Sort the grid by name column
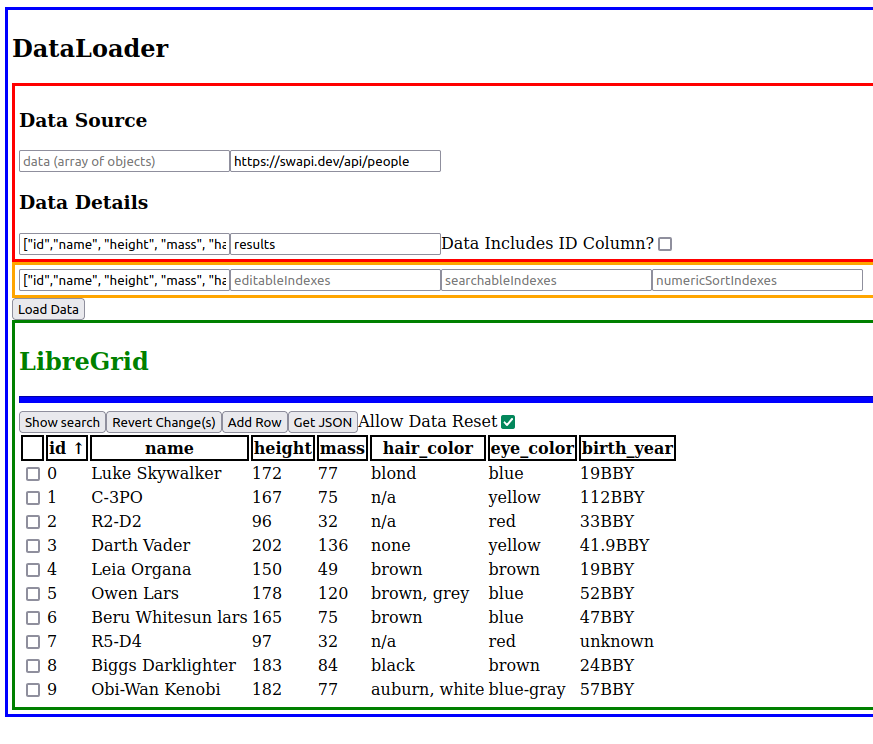The height and width of the screenshot is (744, 873). coord(168,448)
